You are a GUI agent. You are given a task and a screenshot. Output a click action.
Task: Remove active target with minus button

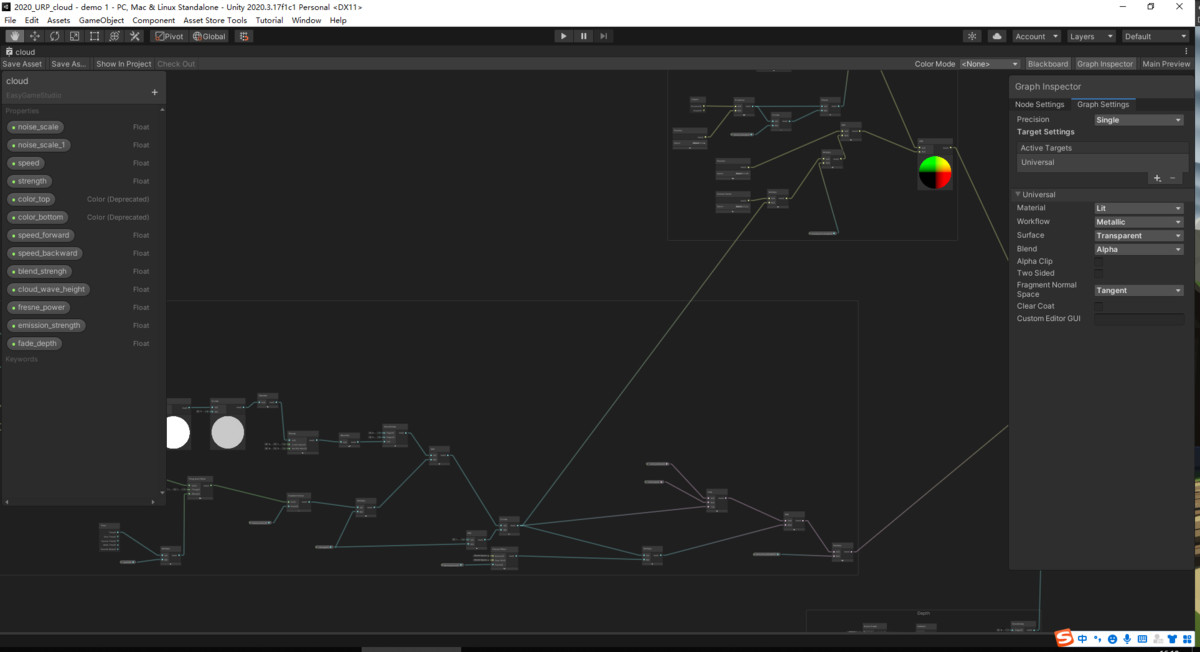click(x=1173, y=178)
